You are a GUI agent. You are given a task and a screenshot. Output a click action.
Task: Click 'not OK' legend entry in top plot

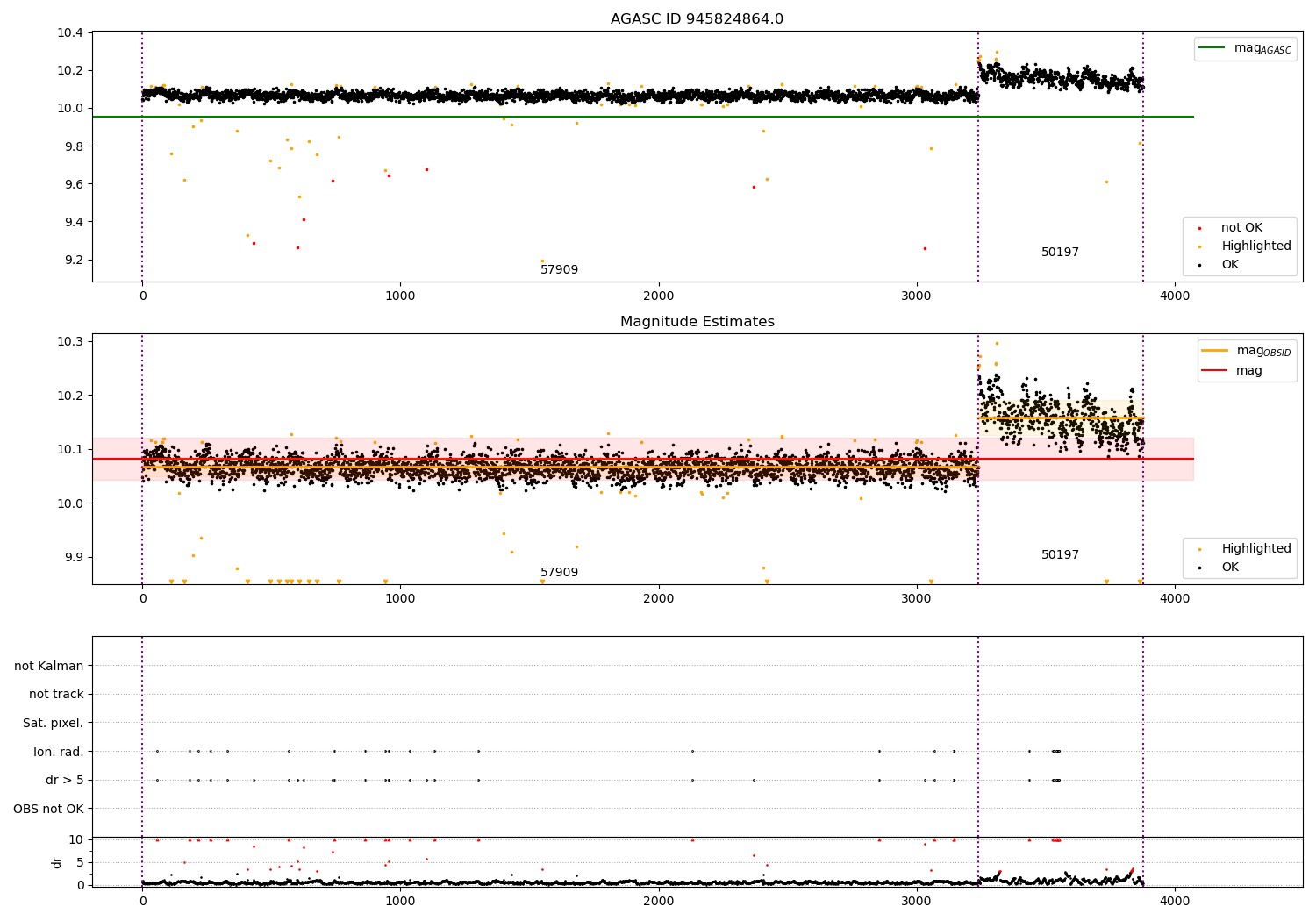(x=1241, y=228)
